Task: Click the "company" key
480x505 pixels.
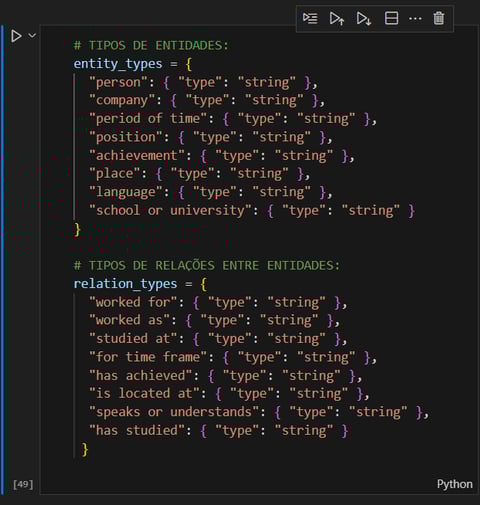Action: coord(122,100)
